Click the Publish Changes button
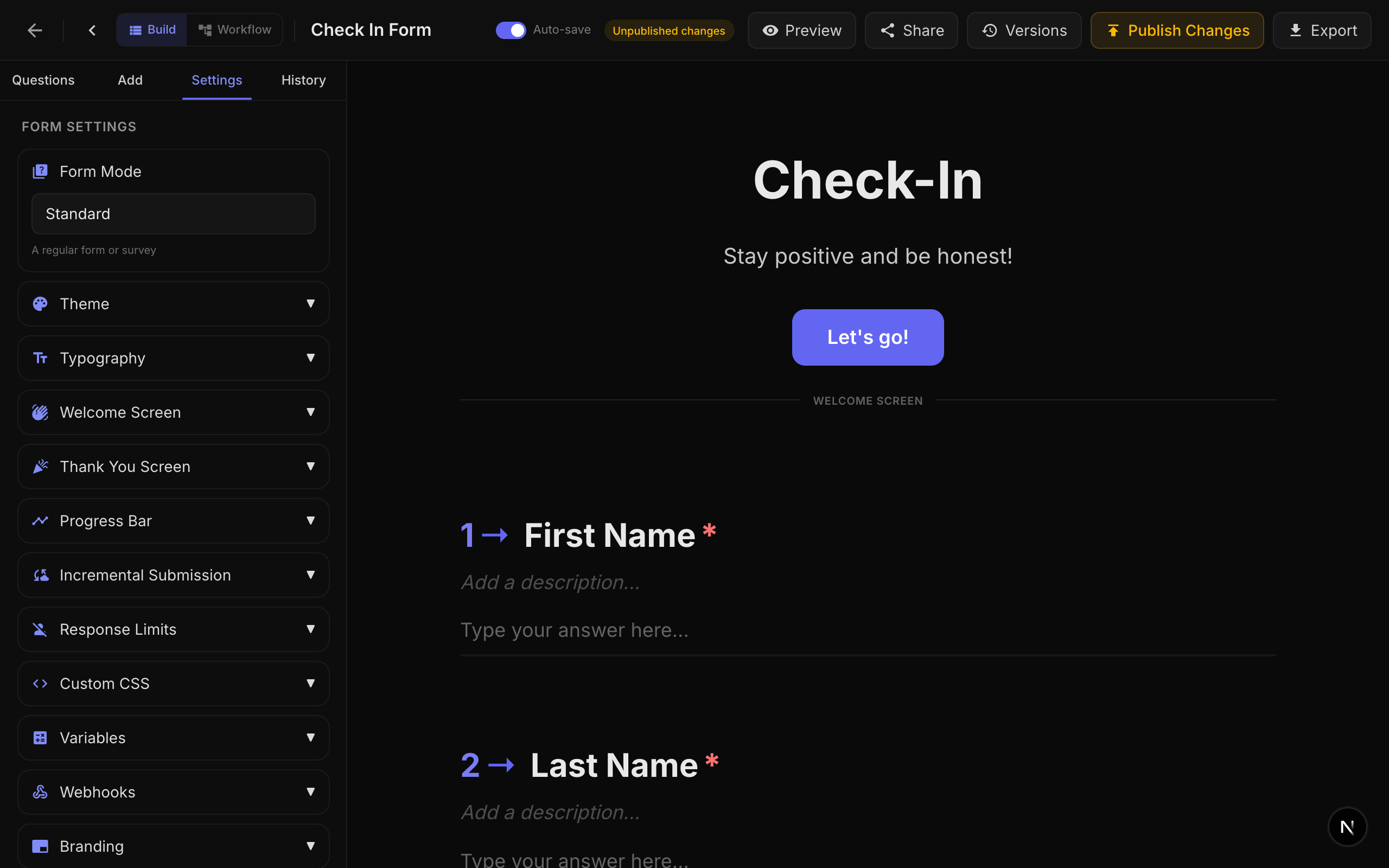This screenshot has width=1389, height=868. [1177, 30]
